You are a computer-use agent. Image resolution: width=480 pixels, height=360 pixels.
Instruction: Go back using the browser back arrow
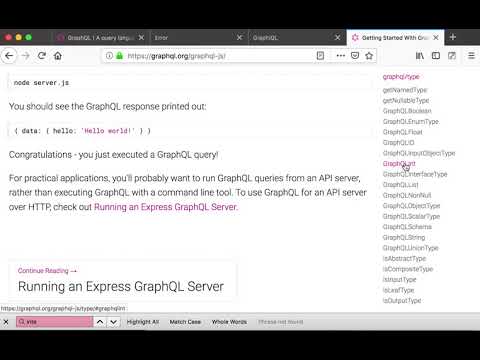point(9,56)
